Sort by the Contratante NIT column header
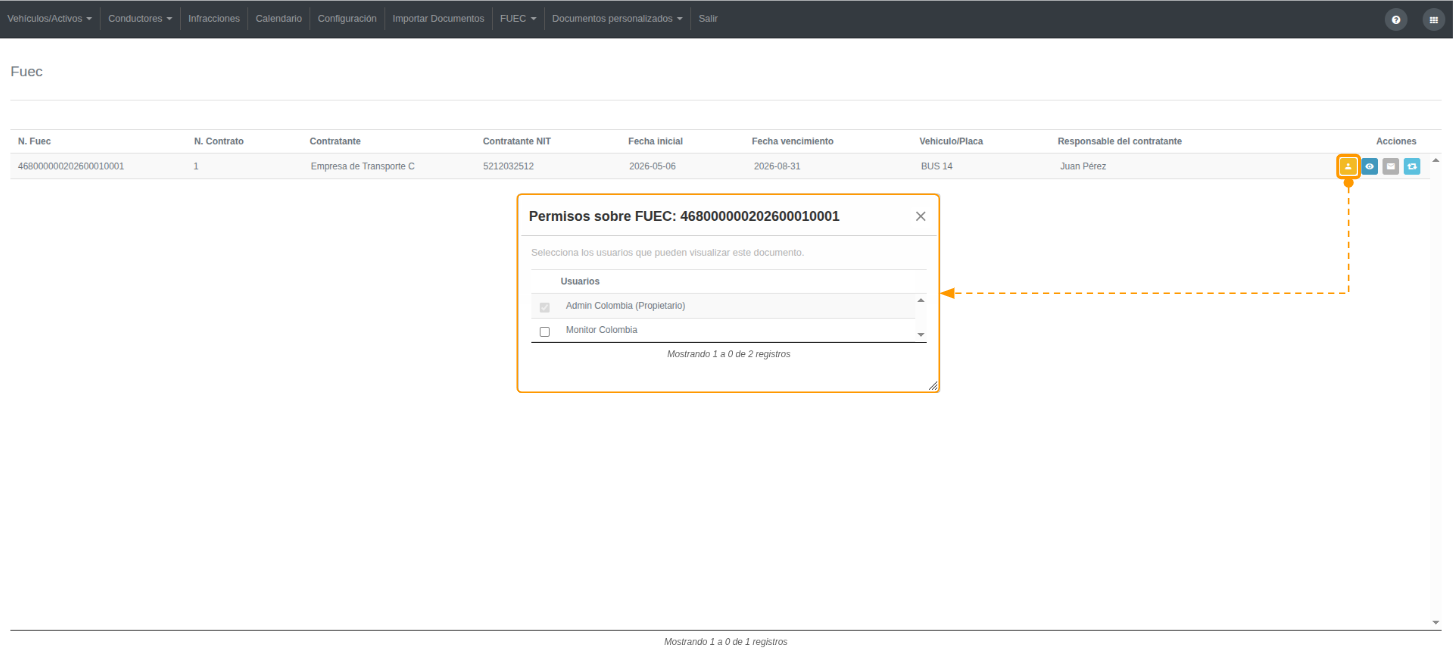This screenshot has width=1453, height=653. [x=517, y=141]
